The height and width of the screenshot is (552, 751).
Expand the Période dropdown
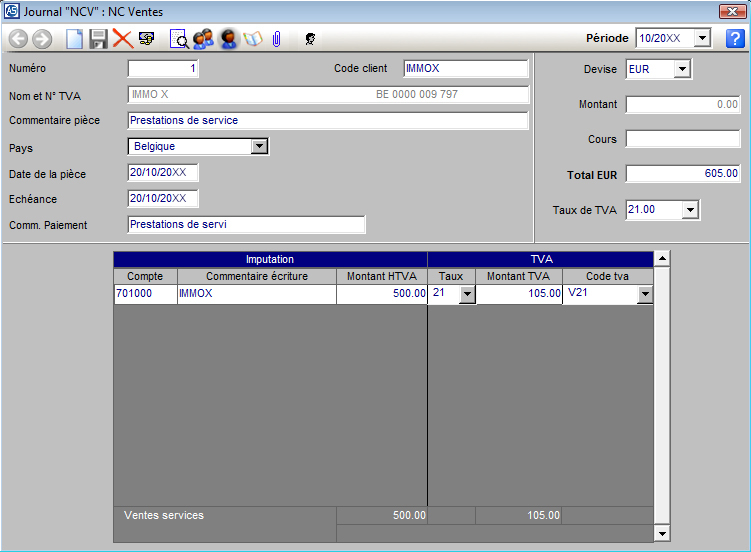(x=702, y=39)
